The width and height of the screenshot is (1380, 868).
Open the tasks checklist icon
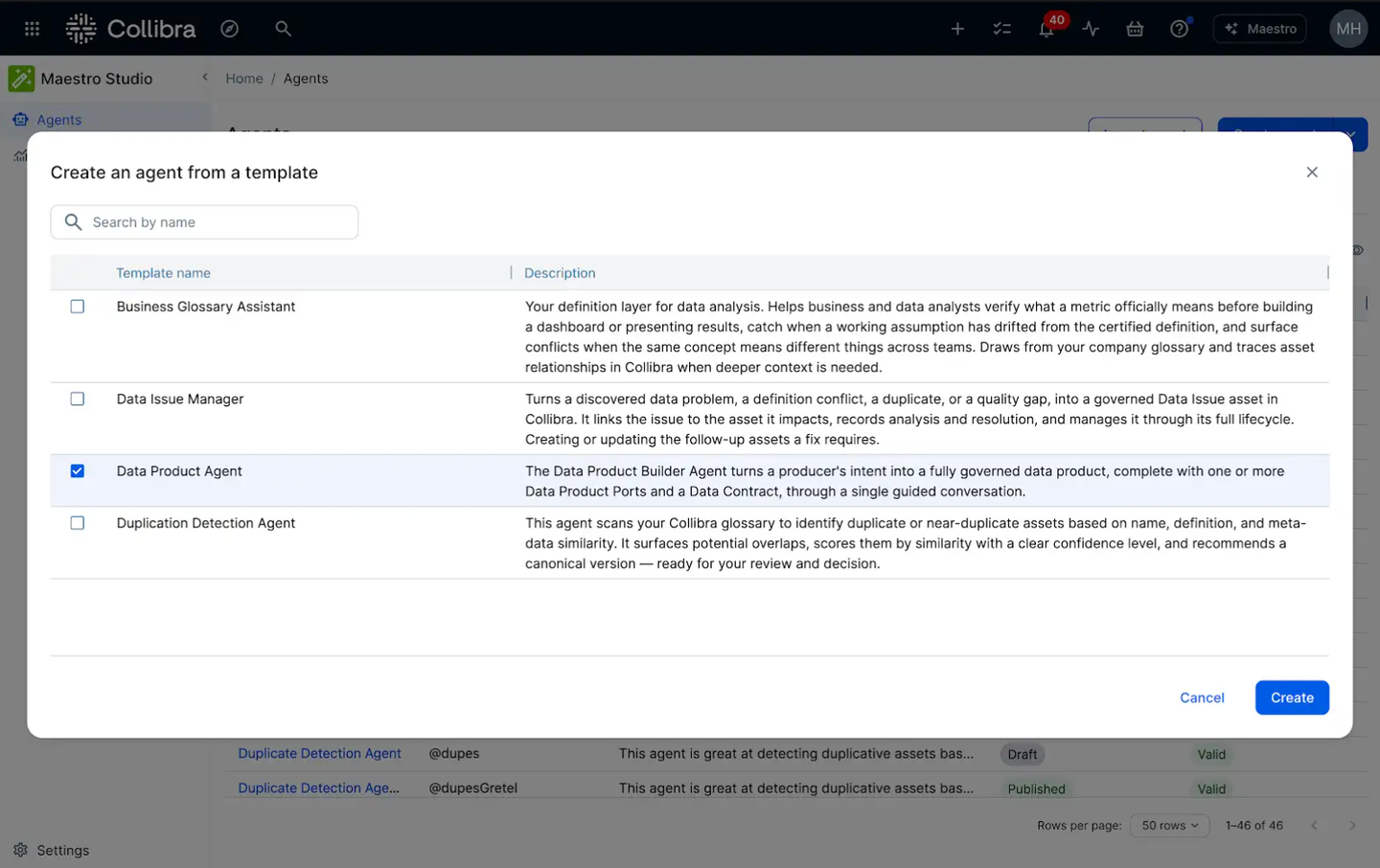click(x=1001, y=29)
